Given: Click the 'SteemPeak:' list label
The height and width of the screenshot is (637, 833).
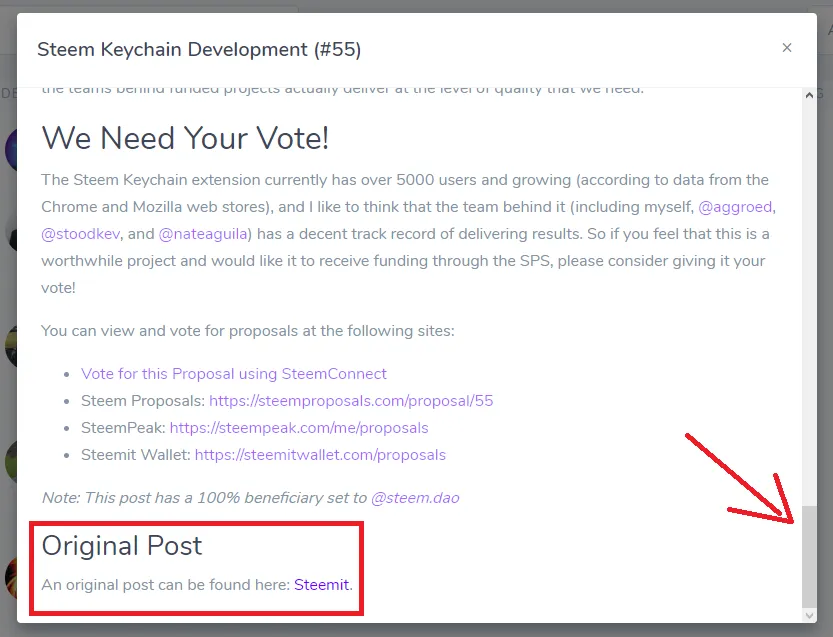Looking at the screenshot, I should [123, 428].
